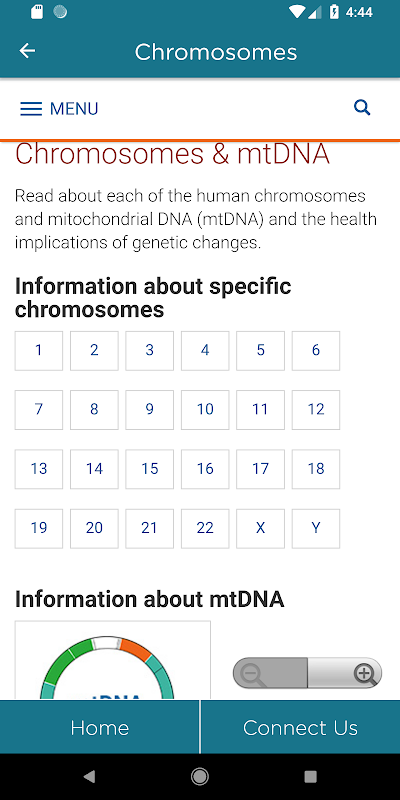
Task: Tap the back arrow in header
Action: (27, 51)
